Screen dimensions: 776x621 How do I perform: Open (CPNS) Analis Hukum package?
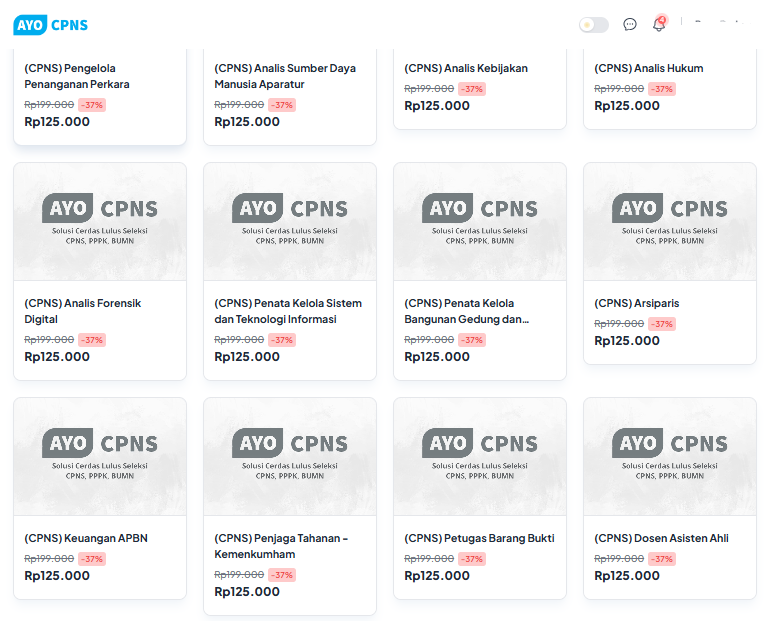648,68
